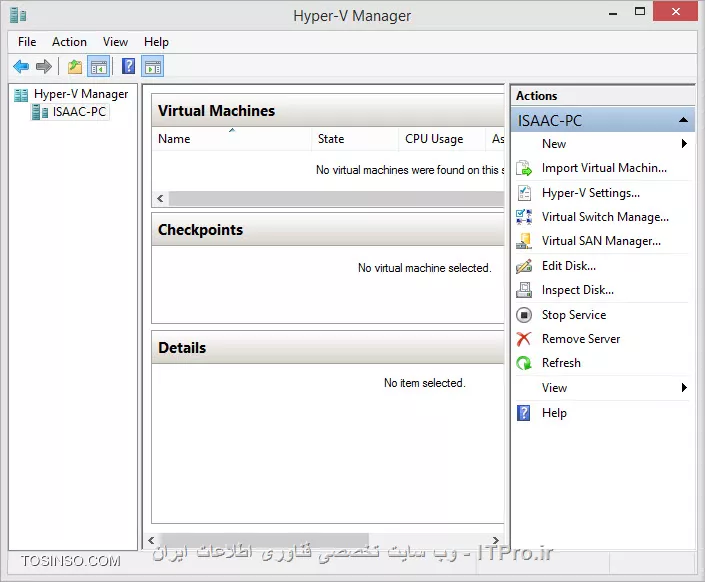
Task: Click Help action text in Actions pane
Action: click(x=554, y=413)
